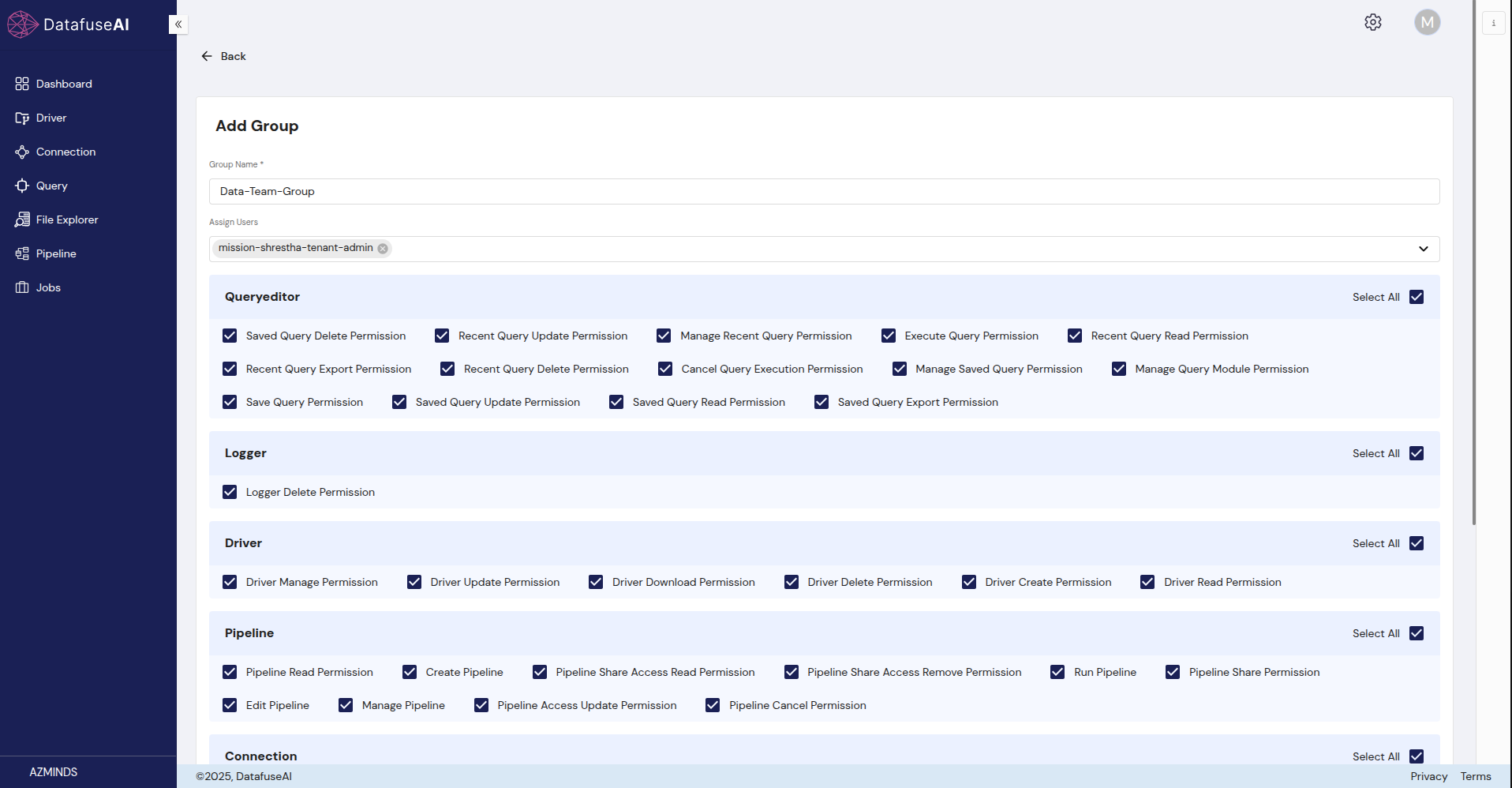Collapse the sidebar with double-chevron icon

[178, 24]
